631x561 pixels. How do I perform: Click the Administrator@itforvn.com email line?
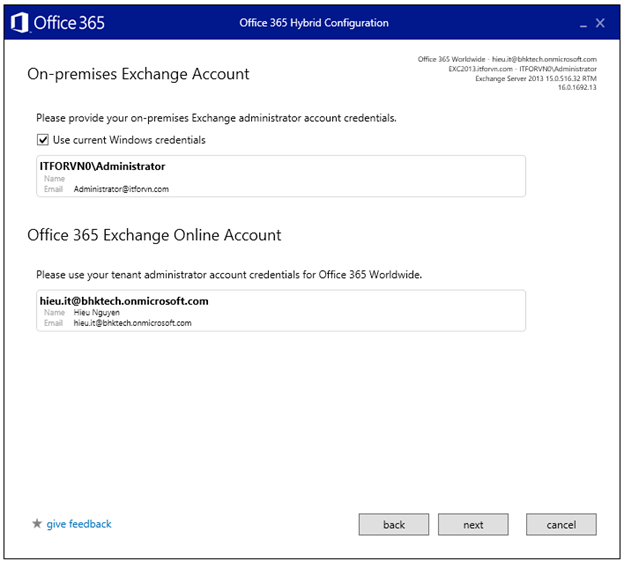(x=121, y=189)
